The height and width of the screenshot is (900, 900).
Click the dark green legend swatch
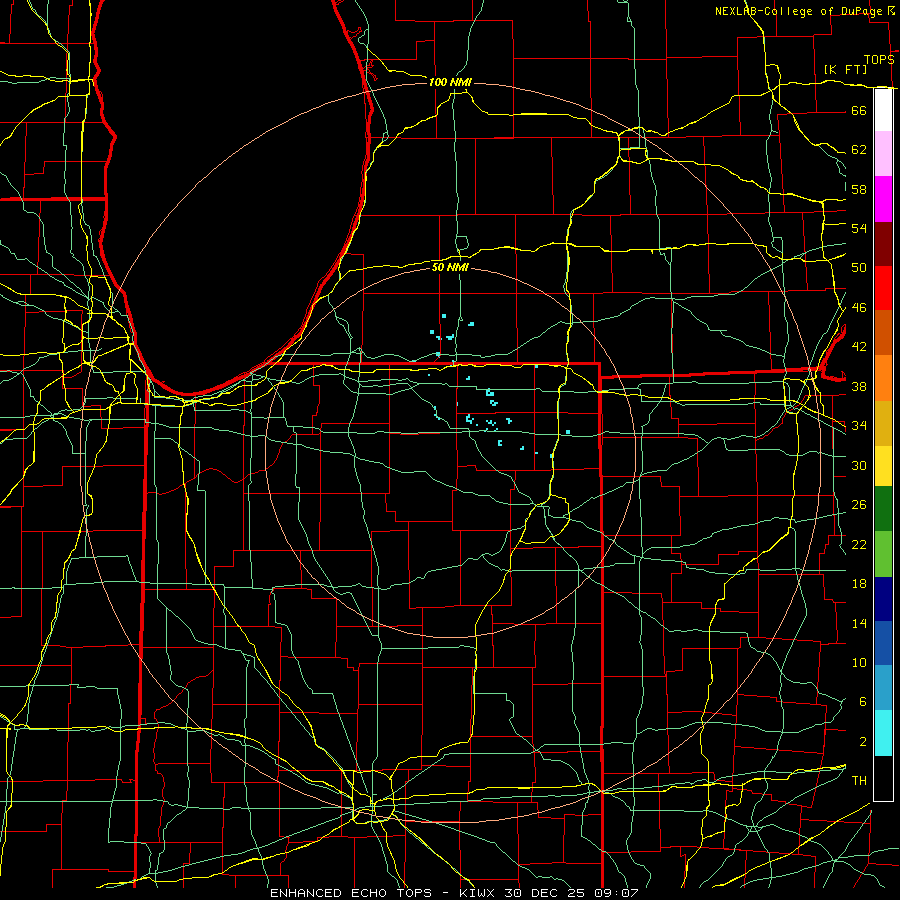pos(883,509)
